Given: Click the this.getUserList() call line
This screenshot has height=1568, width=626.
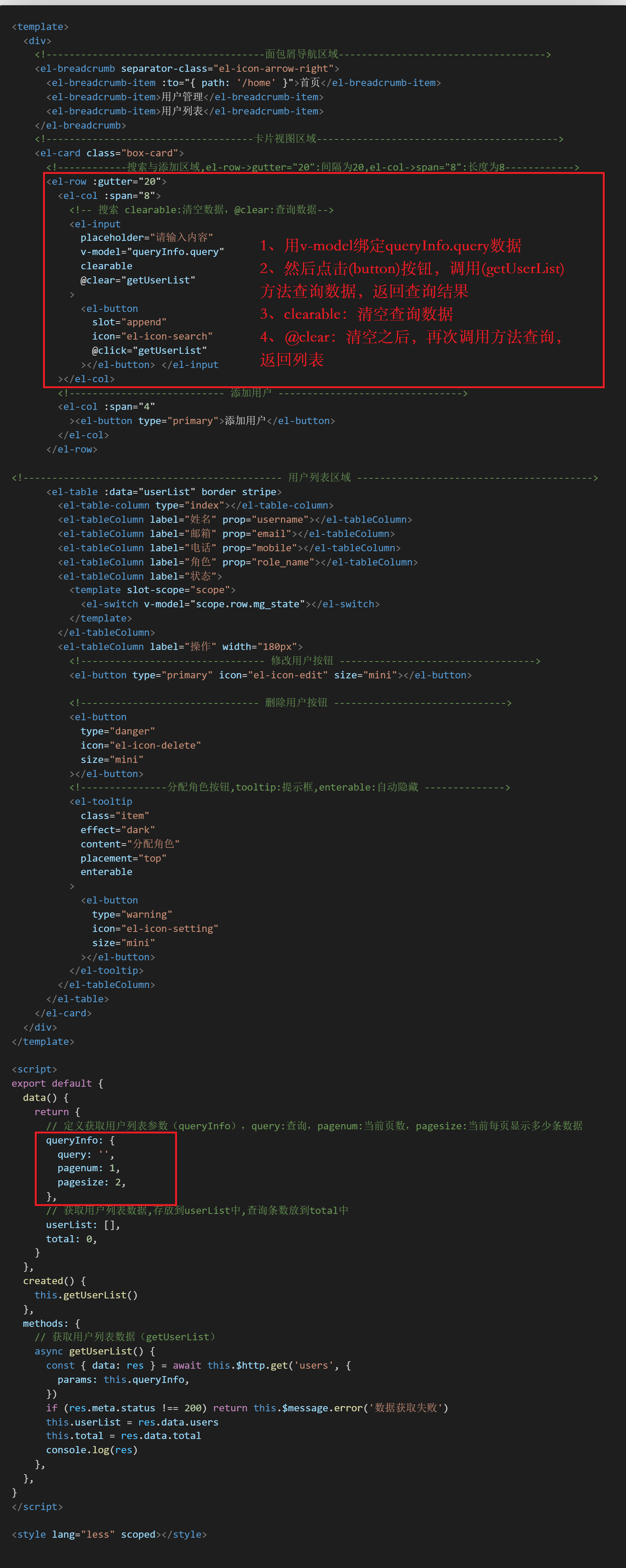Looking at the screenshot, I should click(86, 1295).
